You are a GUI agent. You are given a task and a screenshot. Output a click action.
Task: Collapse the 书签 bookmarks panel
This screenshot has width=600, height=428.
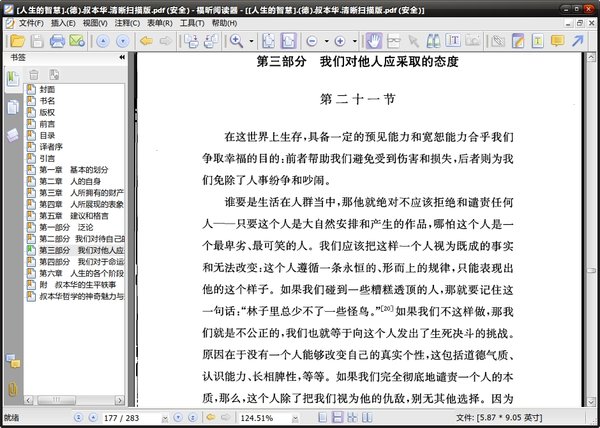tap(121, 58)
